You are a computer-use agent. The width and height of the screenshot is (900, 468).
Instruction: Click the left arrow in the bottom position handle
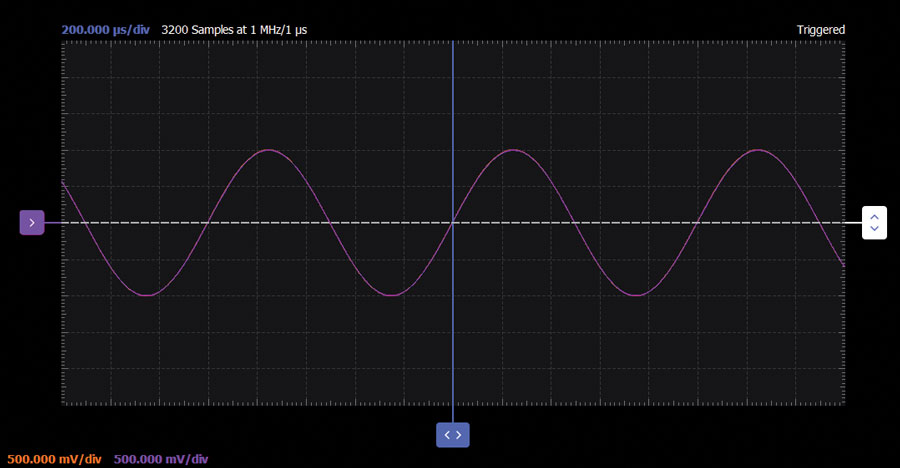coord(447,434)
